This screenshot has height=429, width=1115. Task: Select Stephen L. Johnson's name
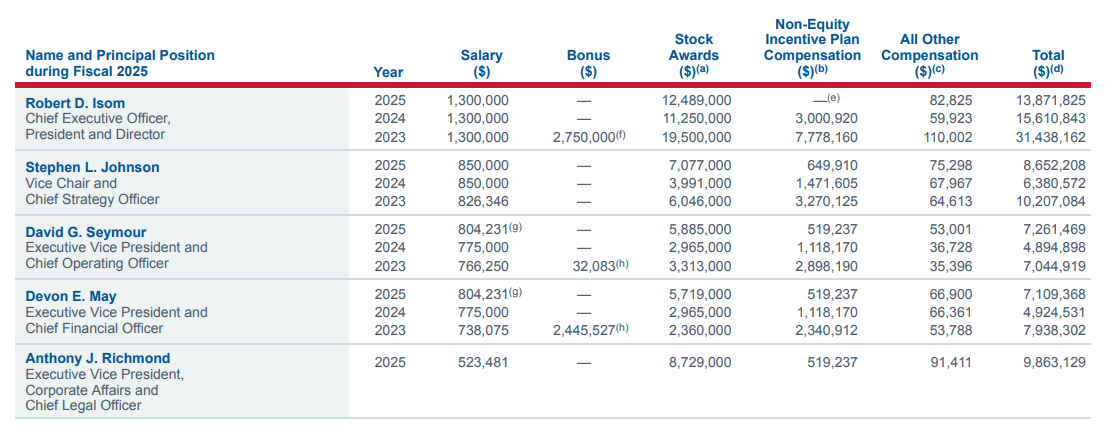92,167
